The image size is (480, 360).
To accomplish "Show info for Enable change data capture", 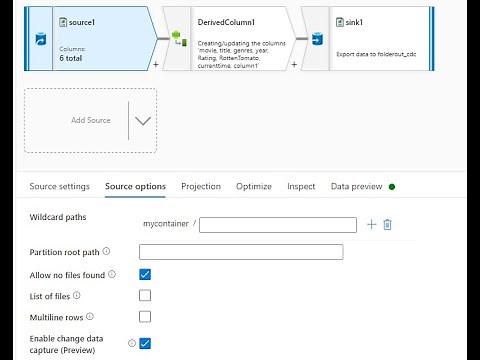I will tap(132, 343).
